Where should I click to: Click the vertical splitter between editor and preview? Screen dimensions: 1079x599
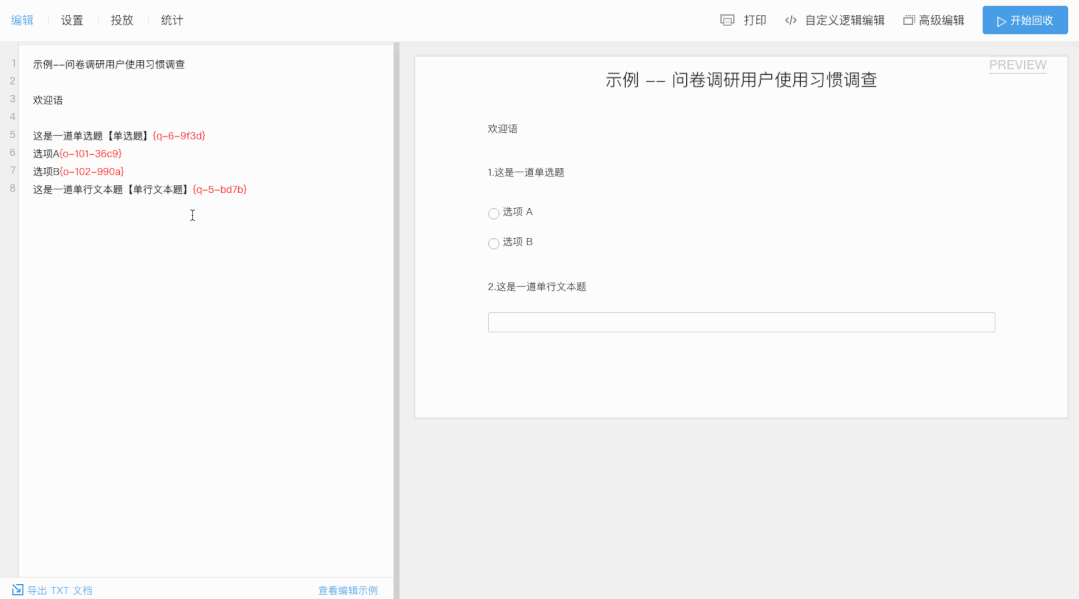[x=396, y=320]
